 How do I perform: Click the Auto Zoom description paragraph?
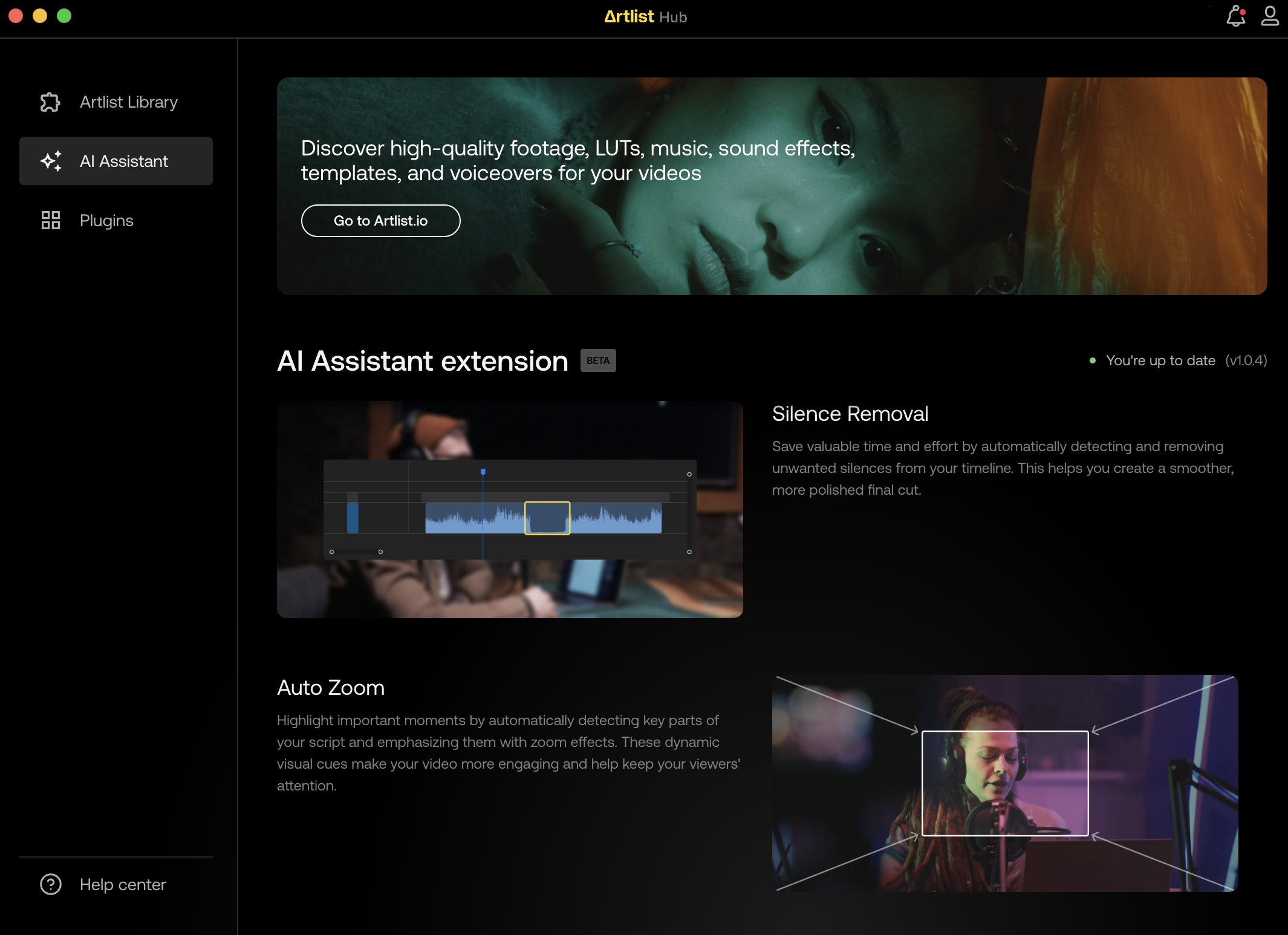[x=509, y=753]
